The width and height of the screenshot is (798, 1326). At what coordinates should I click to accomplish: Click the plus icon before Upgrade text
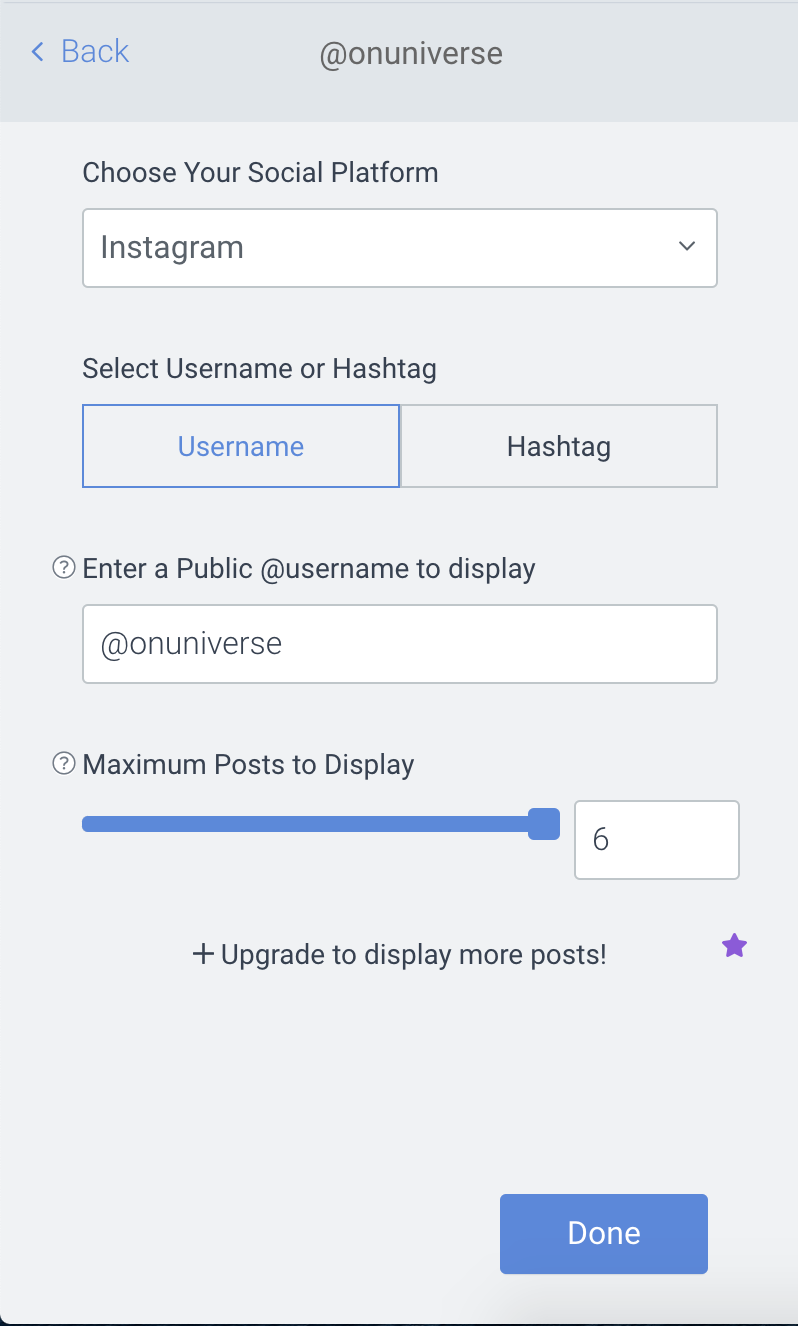203,954
